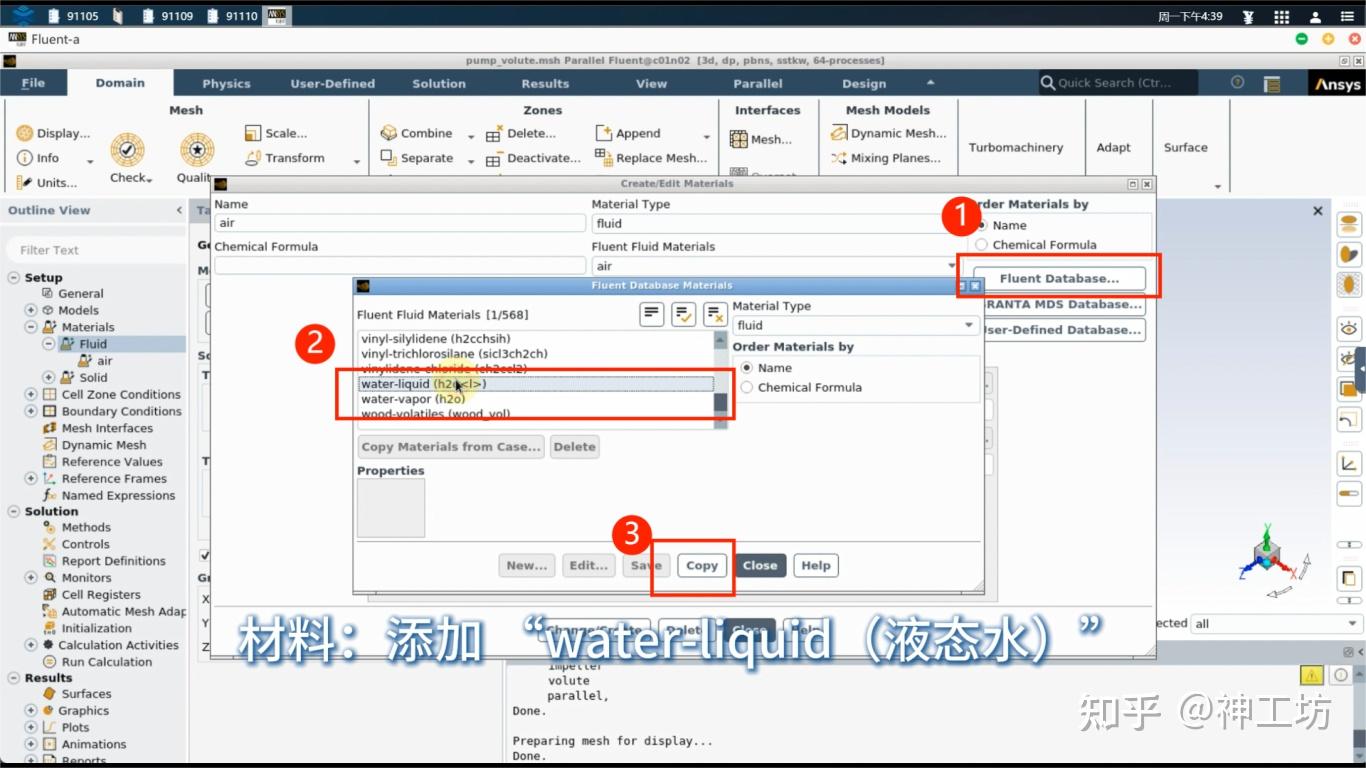Click the Deactivate zones icon
1366x768 pixels.
pos(494,159)
